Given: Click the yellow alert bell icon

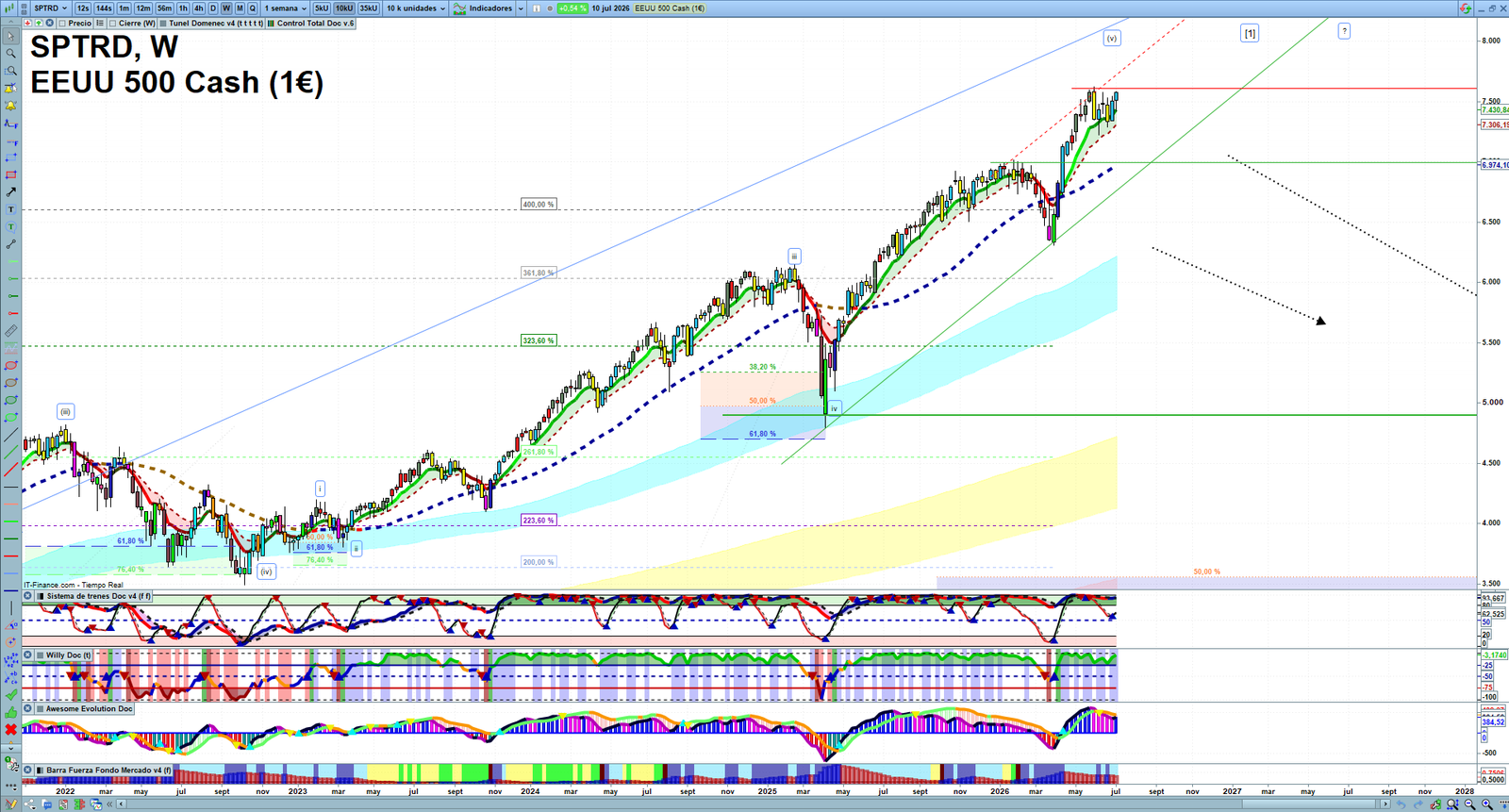Looking at the screenshot, I should [10, 106].
